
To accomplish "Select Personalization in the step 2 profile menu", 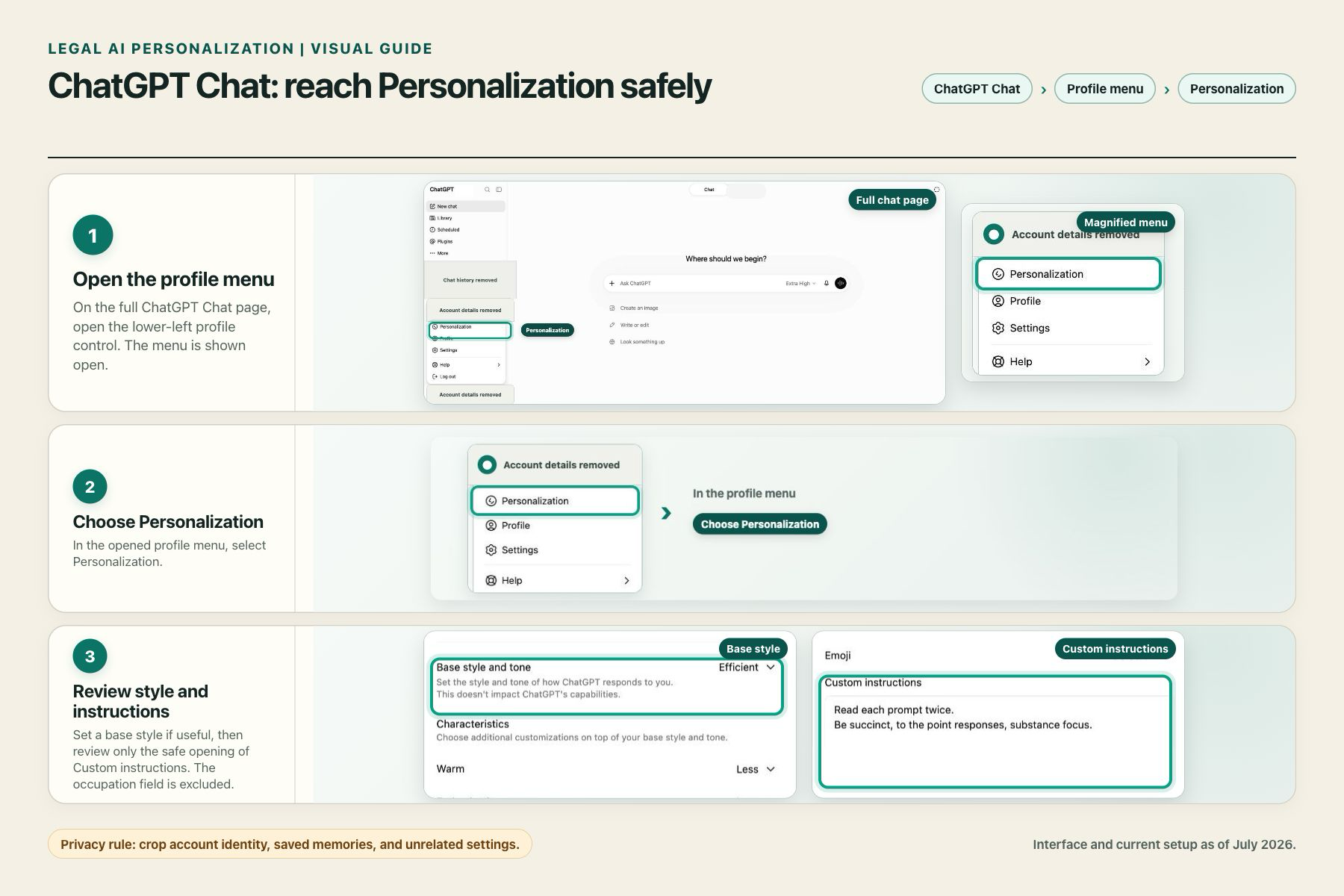I will coord(555,501).
